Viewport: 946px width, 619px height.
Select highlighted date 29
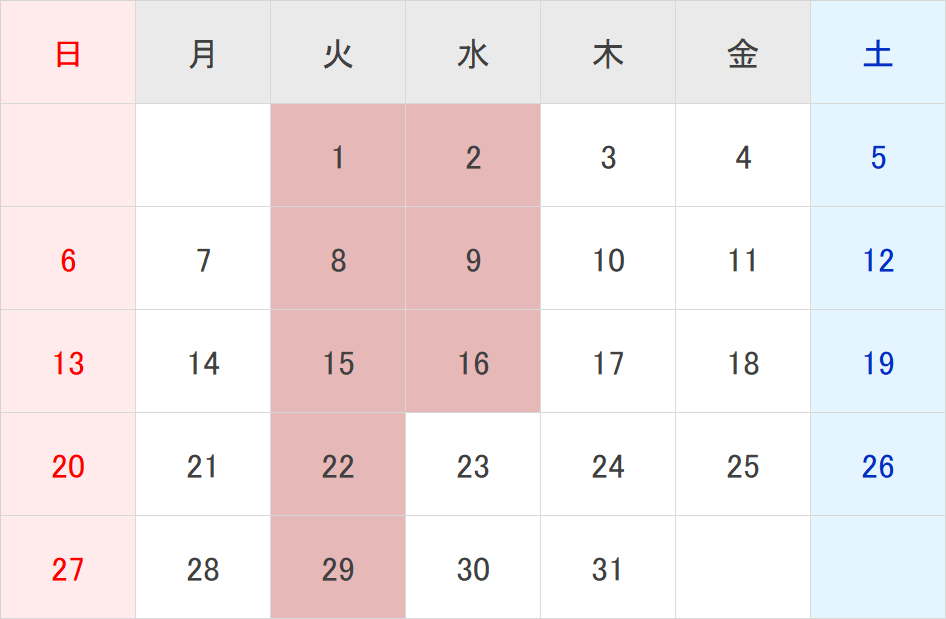(x=338, y=568)
